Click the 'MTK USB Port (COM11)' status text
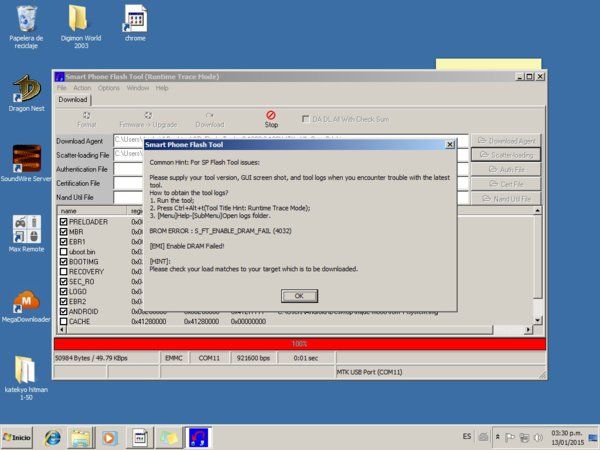600x450 pixels. [369, 372]
